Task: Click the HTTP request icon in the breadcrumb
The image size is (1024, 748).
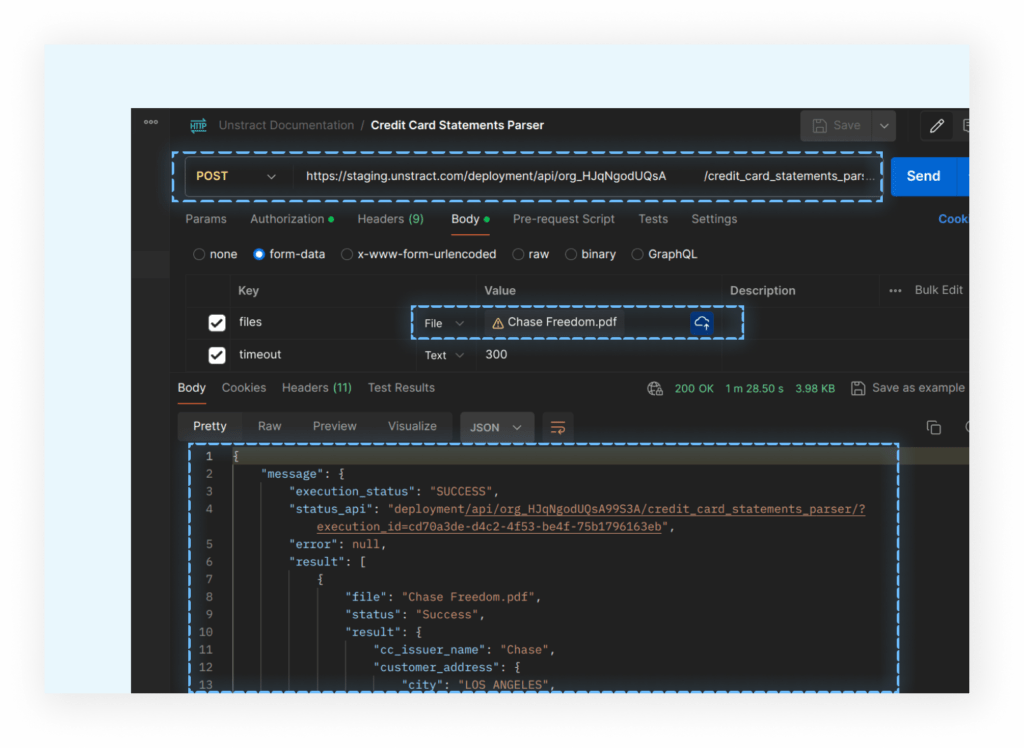Action: [x=197, y=125]
